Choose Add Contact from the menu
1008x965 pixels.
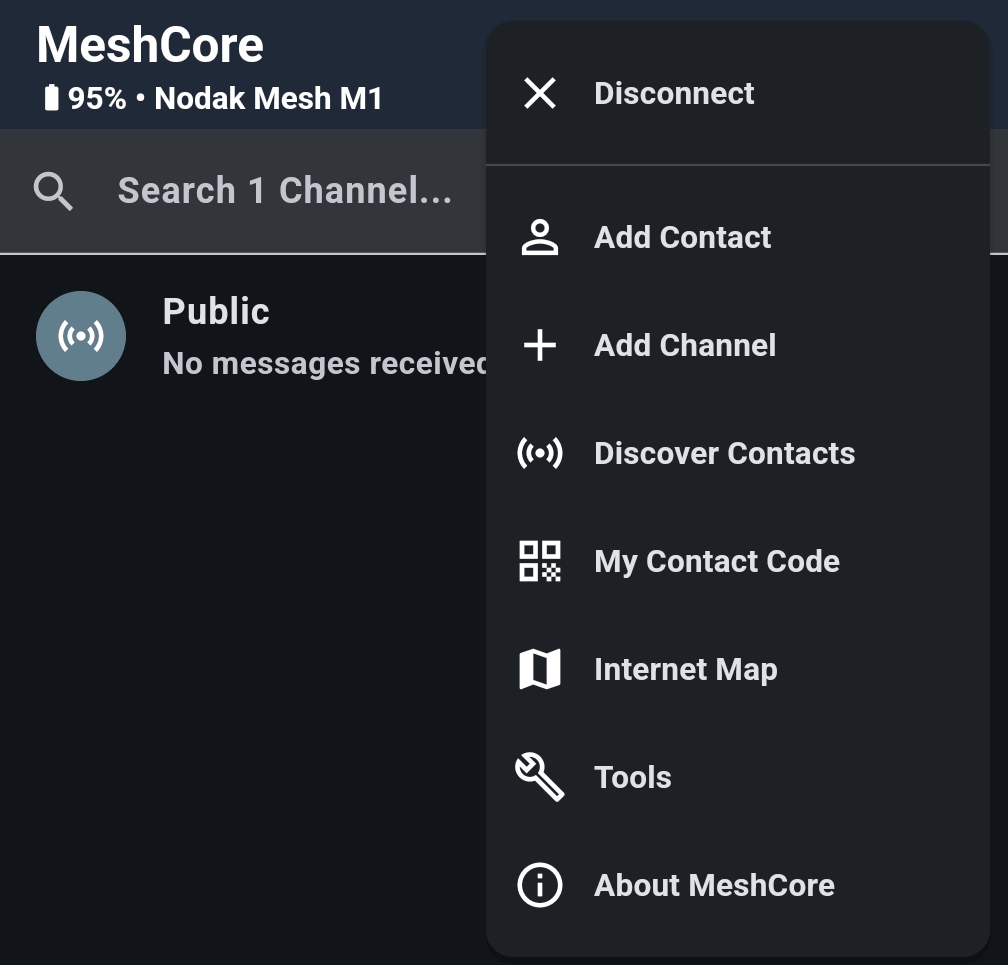point(682,237)
